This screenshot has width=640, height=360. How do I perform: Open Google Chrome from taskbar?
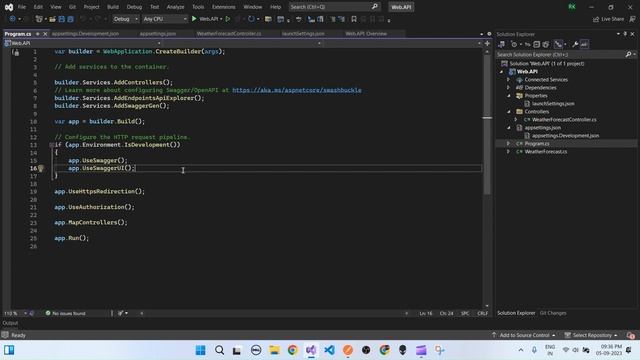tap(293, 350)
